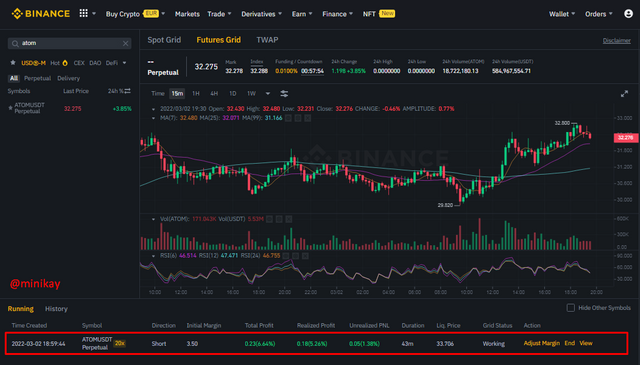640x365 pixels.
Task: Switch to the Spot Grid tab
Action: pos(164,40)
